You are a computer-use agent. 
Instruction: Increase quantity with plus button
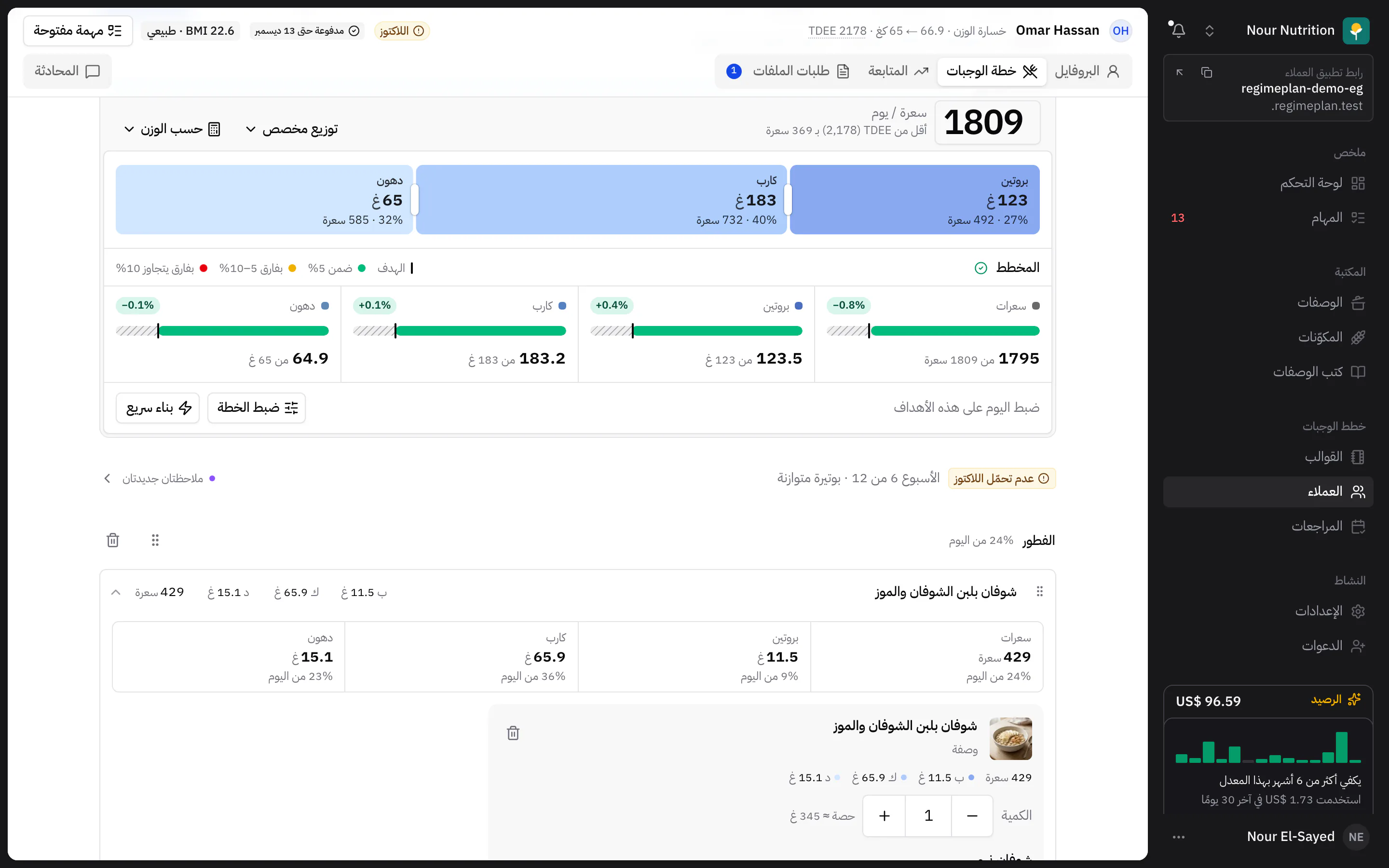pos(884,816)
